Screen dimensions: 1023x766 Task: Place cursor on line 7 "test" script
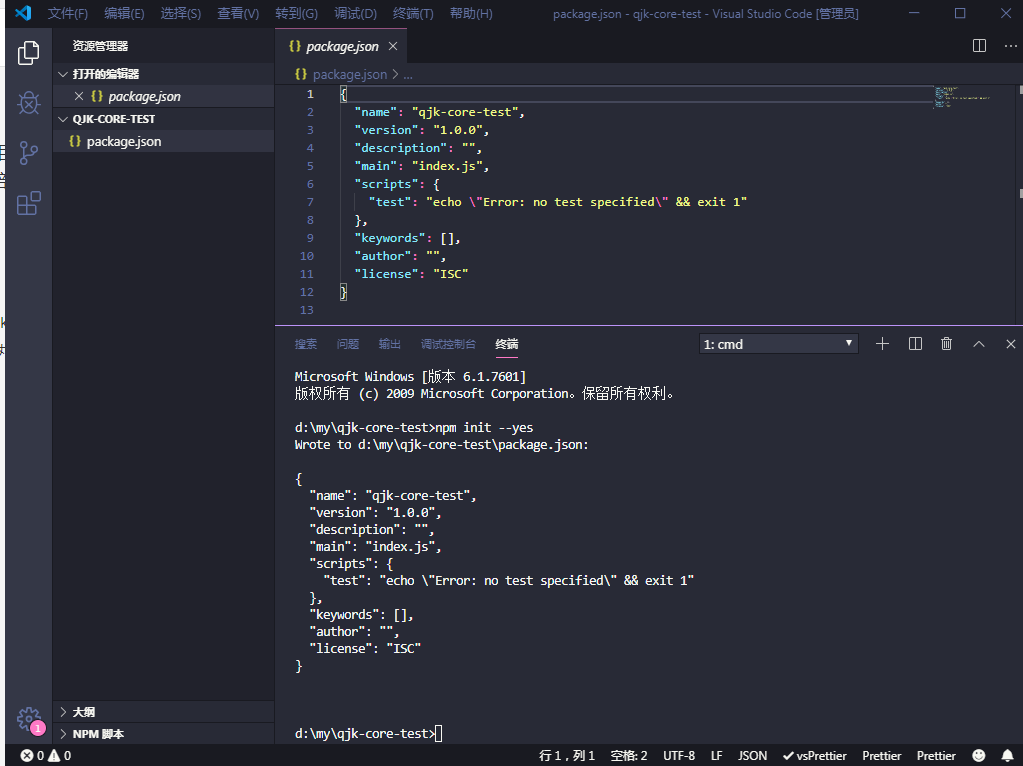pos(558,202)
